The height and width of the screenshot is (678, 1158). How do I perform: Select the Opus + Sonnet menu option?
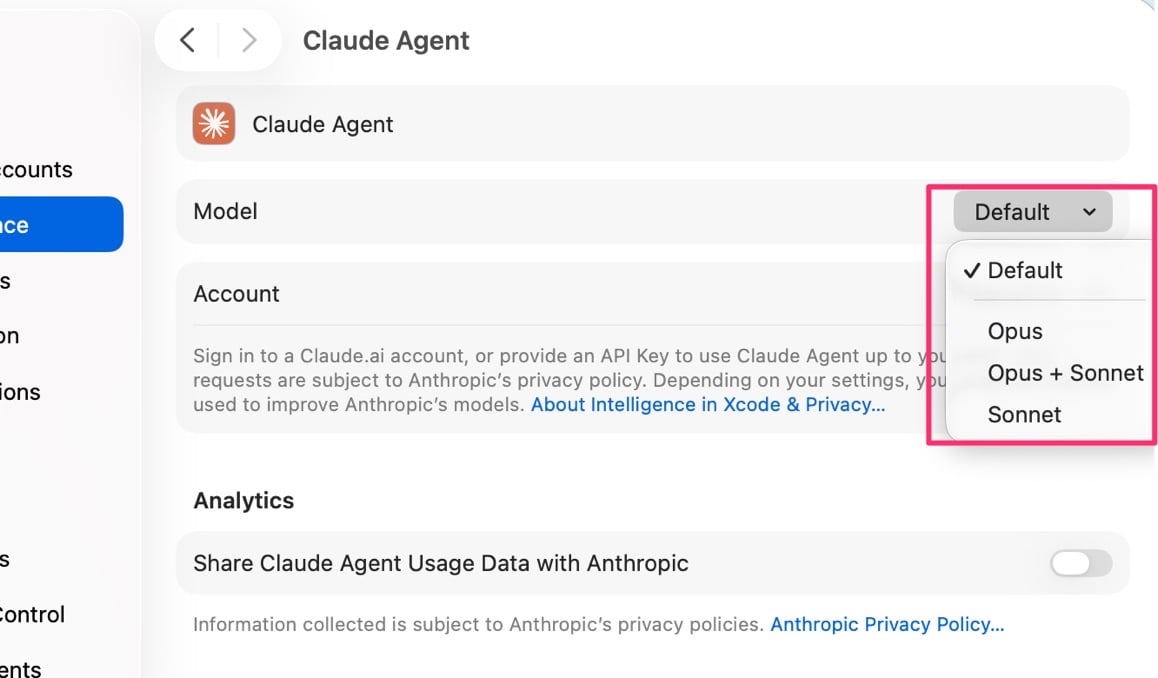1065,373
